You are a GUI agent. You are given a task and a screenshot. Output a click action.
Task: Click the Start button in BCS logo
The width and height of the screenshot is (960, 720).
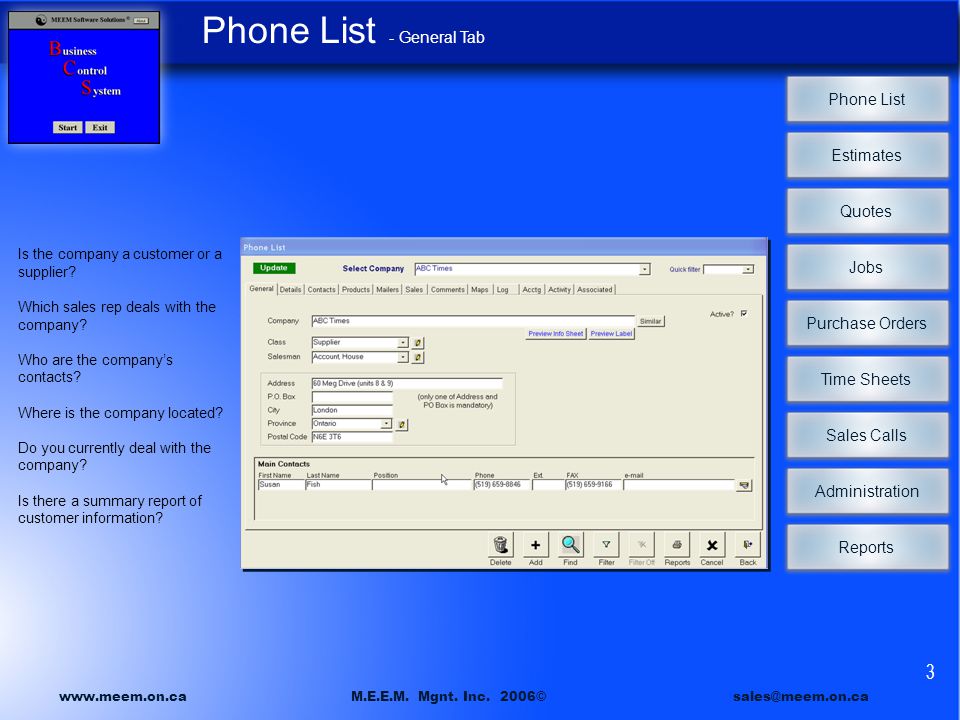point(67,127)
